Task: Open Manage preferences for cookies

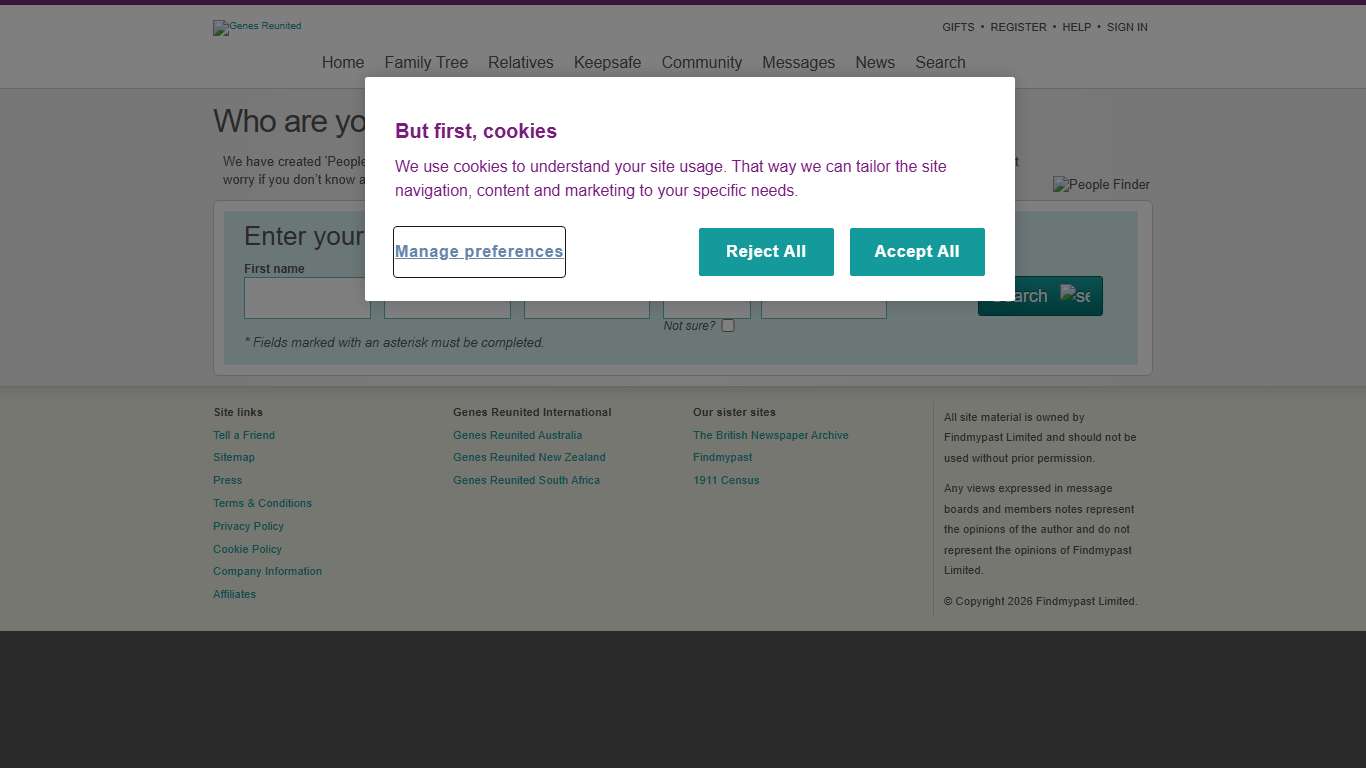Action: (479, 252)
